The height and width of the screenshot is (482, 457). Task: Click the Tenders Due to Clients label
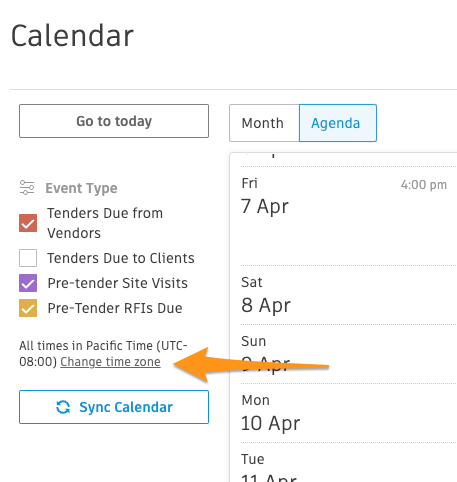tap(121, 258)
